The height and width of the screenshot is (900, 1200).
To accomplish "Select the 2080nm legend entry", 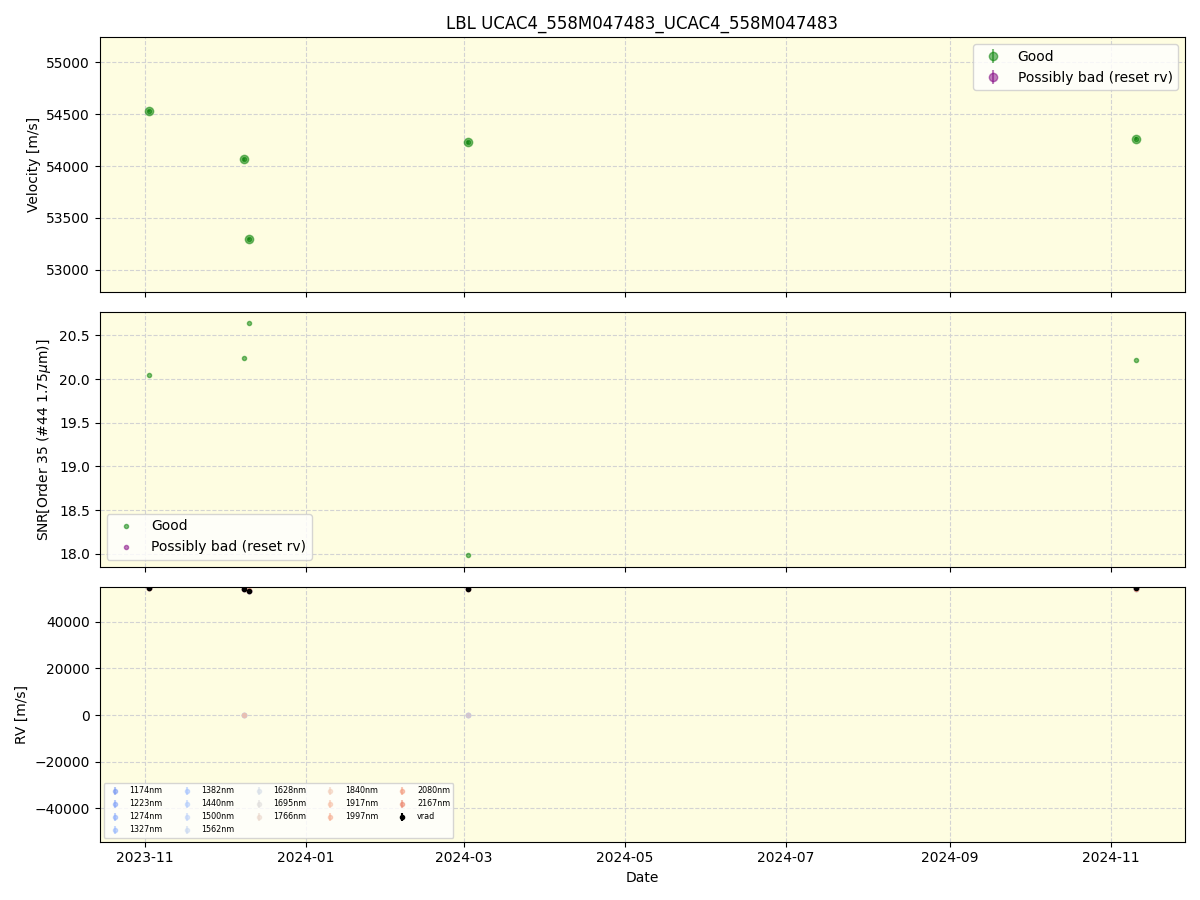I will tap(424, 791).
